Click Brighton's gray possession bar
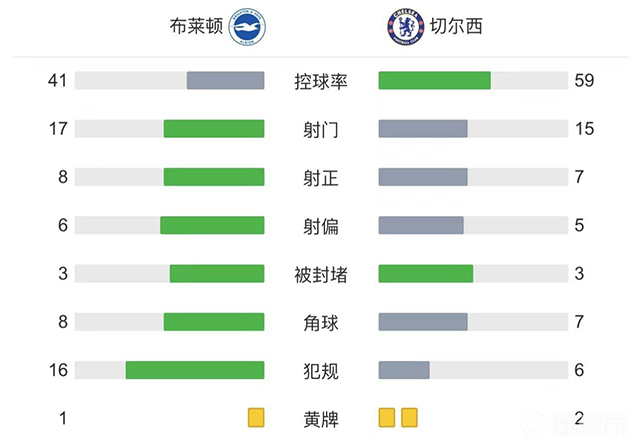 pyautogui.click(x=225, y=81)
